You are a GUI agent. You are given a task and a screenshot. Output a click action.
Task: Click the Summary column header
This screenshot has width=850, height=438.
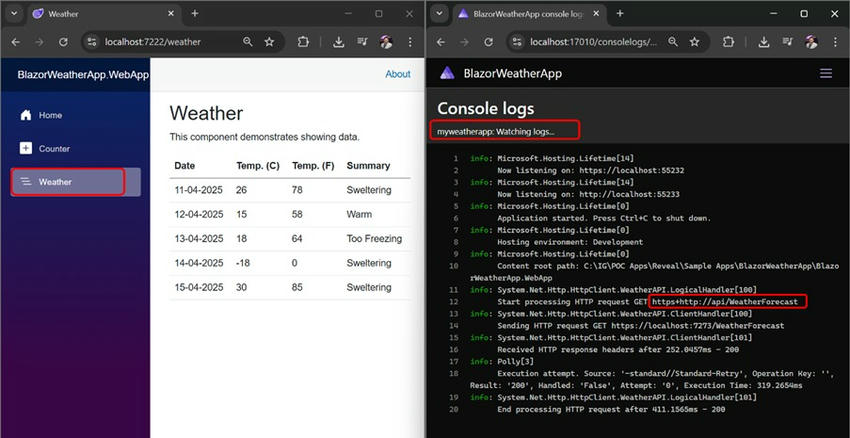click(x=368, y=166)
